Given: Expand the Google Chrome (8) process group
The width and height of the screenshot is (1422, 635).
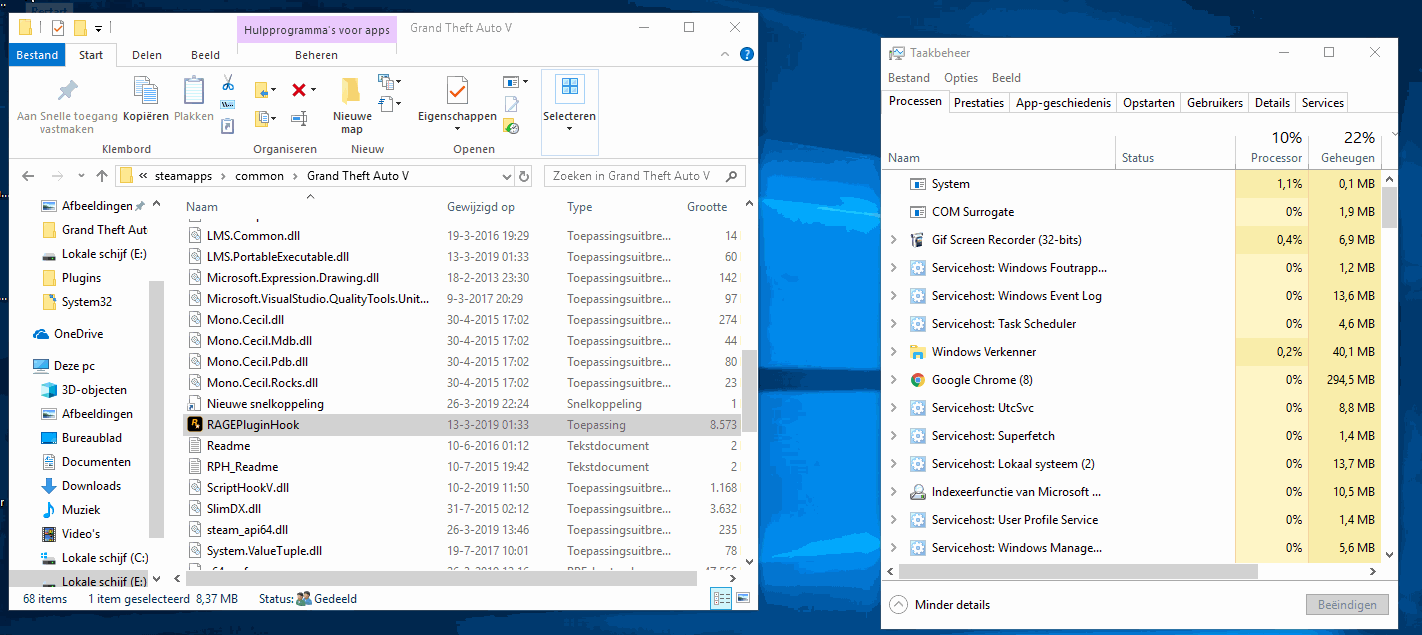Looking at the screenshot, I should (893, 380).
